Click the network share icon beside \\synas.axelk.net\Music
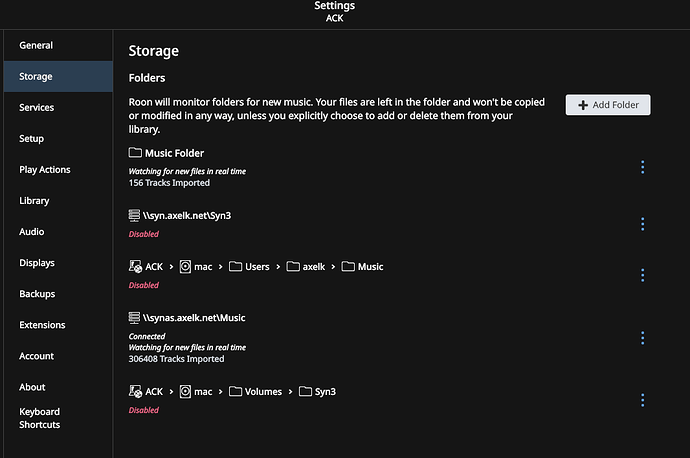 point(134,317)
